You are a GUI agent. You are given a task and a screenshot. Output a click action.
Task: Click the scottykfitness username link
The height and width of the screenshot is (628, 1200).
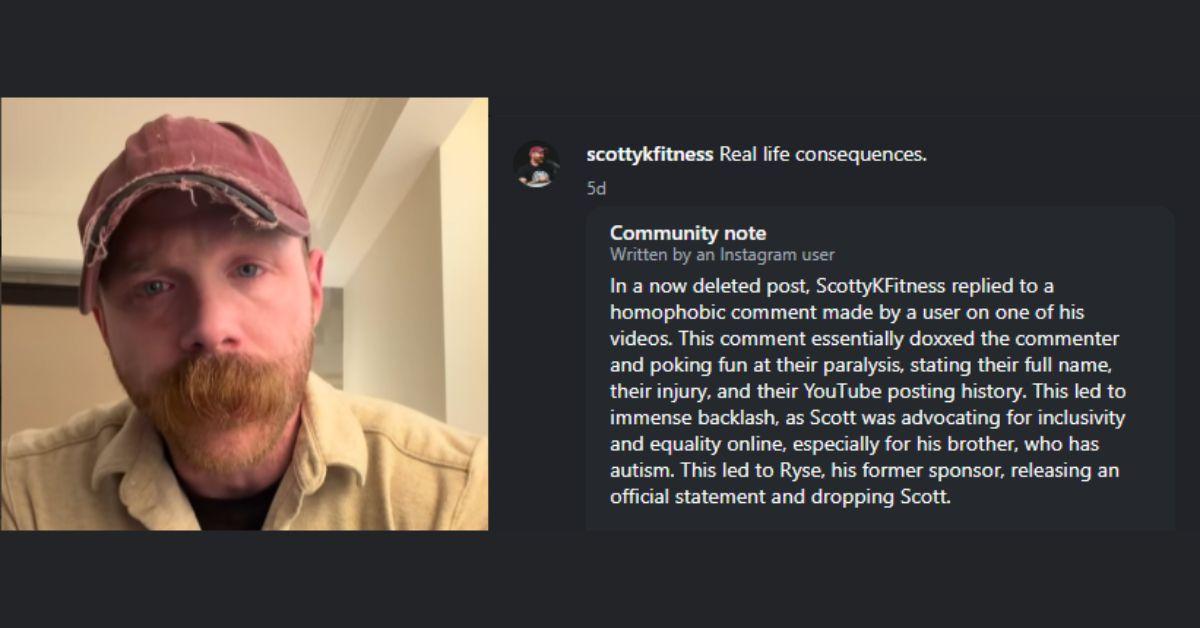pyautogui.click(x=650, y=155)
